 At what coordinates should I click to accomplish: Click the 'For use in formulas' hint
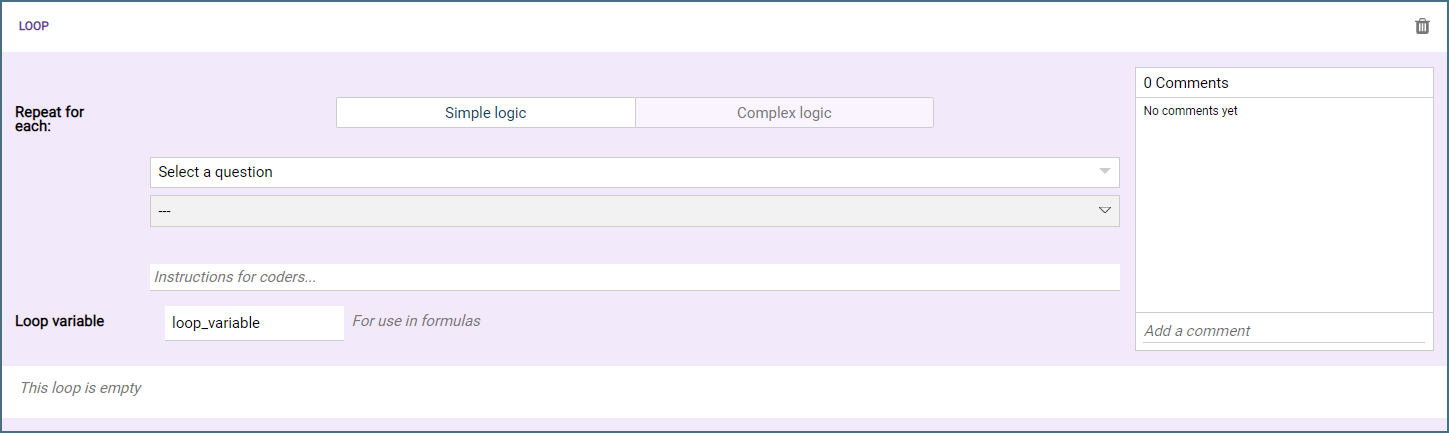pos(416,321)
